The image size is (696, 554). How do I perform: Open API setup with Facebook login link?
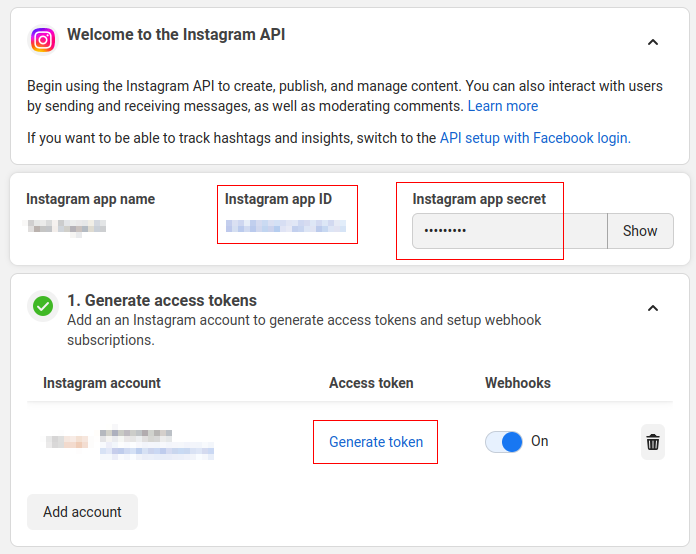[x=535, y=138]
